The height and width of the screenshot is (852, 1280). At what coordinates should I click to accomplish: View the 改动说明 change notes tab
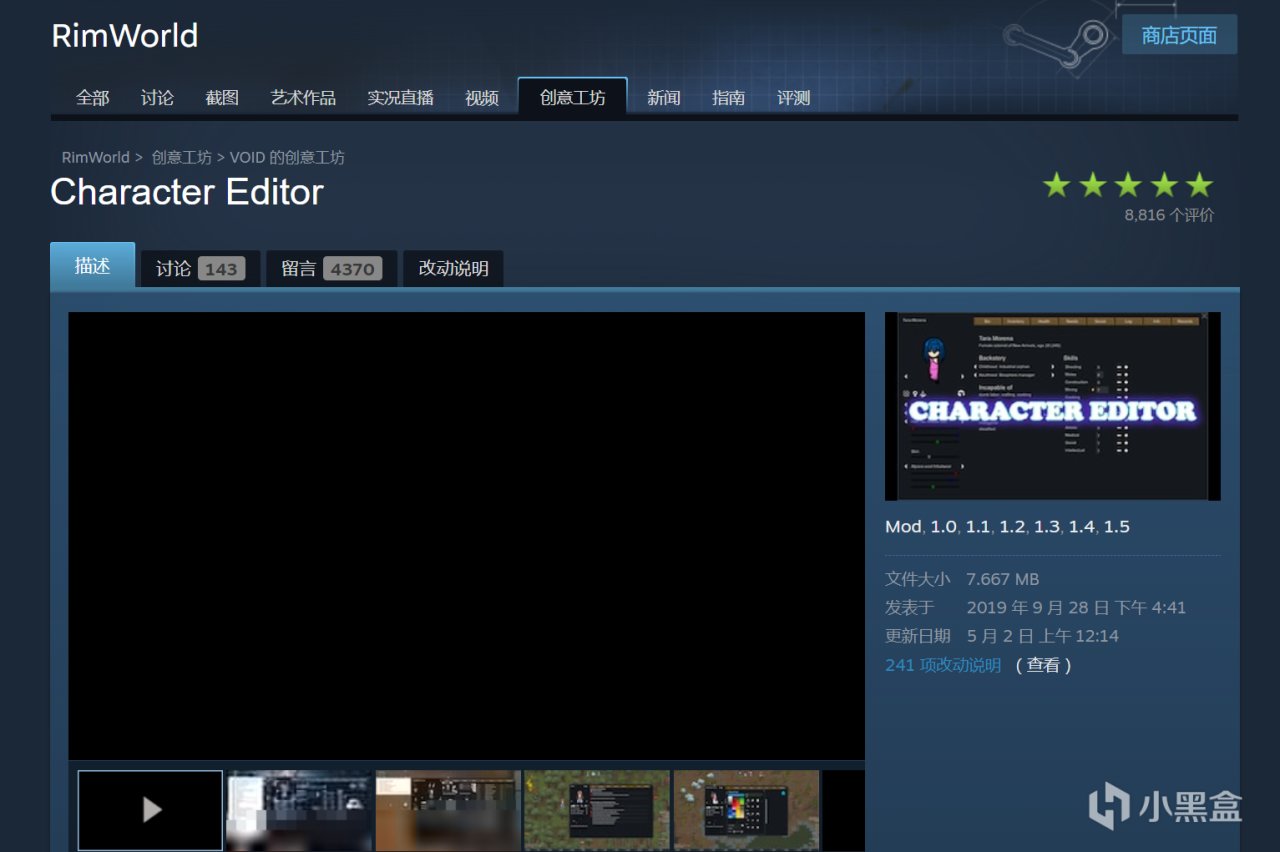pos(453,268)
